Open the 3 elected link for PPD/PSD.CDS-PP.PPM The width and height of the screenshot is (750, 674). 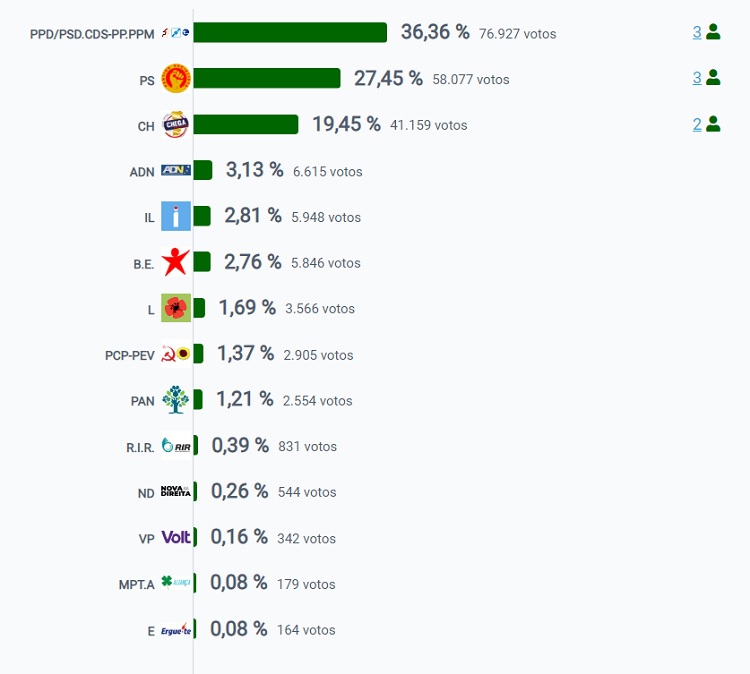click(697, 32)
